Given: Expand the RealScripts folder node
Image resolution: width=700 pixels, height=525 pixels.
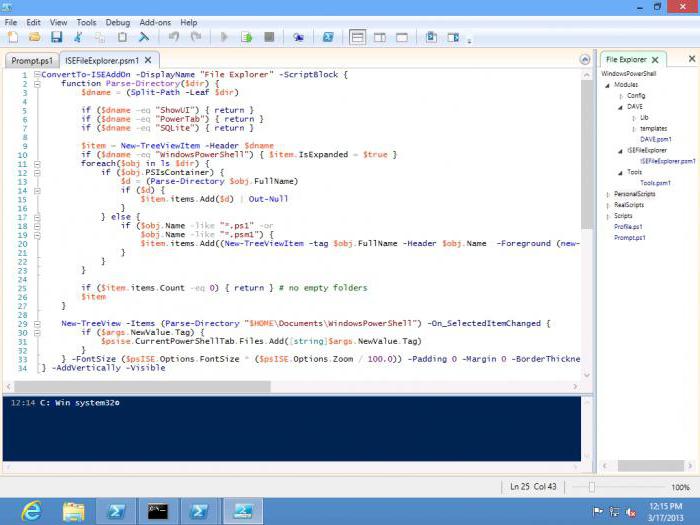Looking at the screenshot, I should click(607, 205).
